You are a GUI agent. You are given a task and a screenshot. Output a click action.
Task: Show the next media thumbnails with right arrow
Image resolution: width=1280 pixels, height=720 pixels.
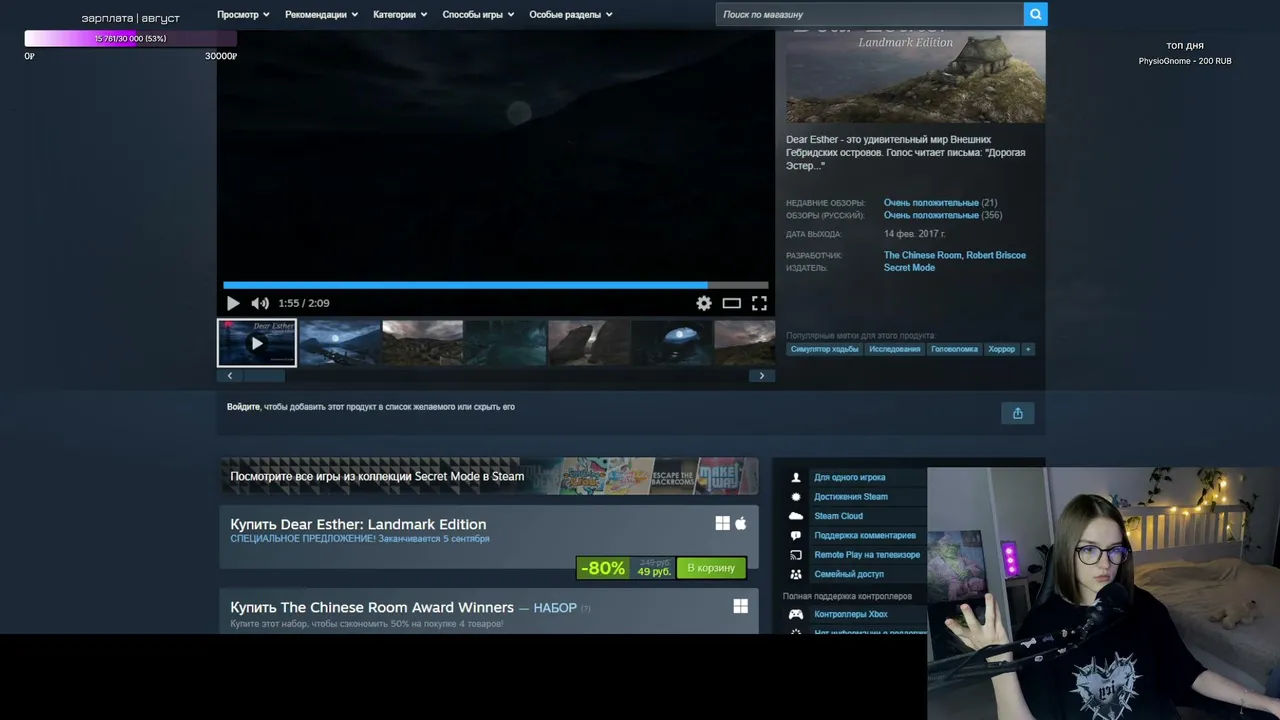pos(761,376)
